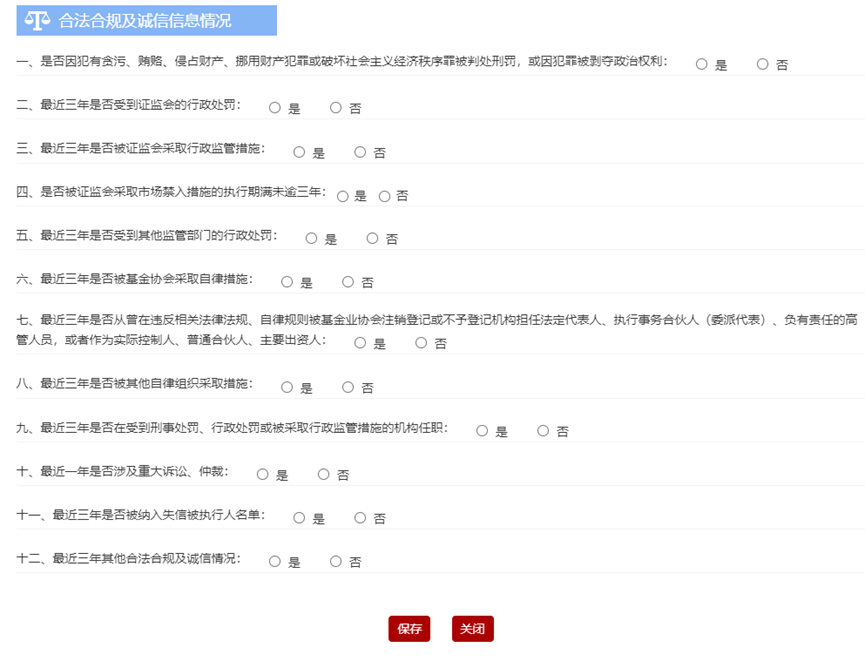
Task: Choose 是 for 其他合法合规及诚信情况
Action: coord(275,561)
